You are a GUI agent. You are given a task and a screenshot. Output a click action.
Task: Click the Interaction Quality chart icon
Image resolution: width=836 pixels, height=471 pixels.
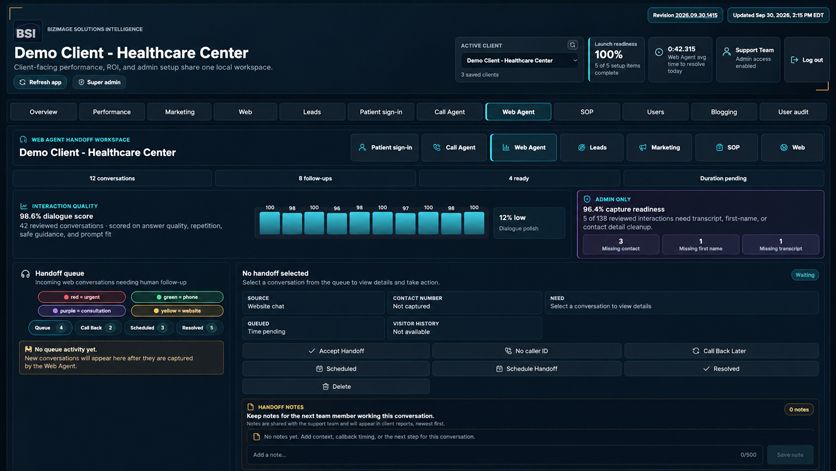click(24, 206)
